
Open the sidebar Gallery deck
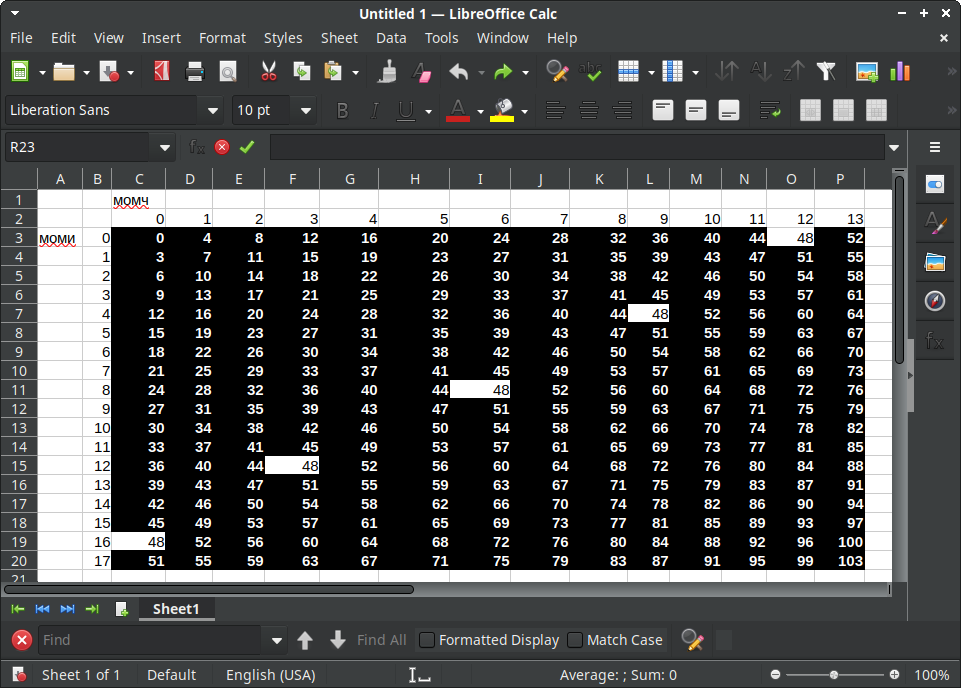coord(935,262)
